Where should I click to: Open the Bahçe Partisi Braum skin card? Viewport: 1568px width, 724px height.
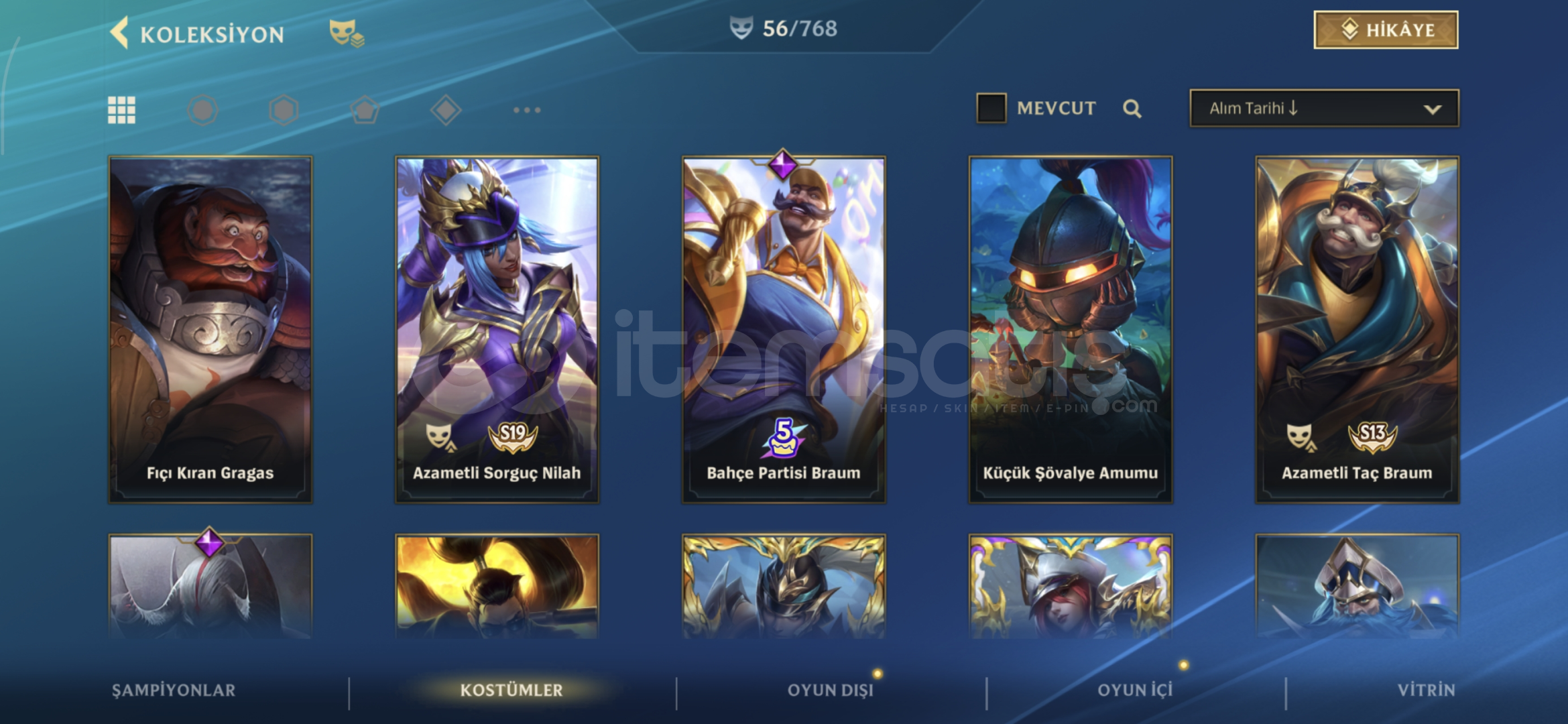(784, 330)
